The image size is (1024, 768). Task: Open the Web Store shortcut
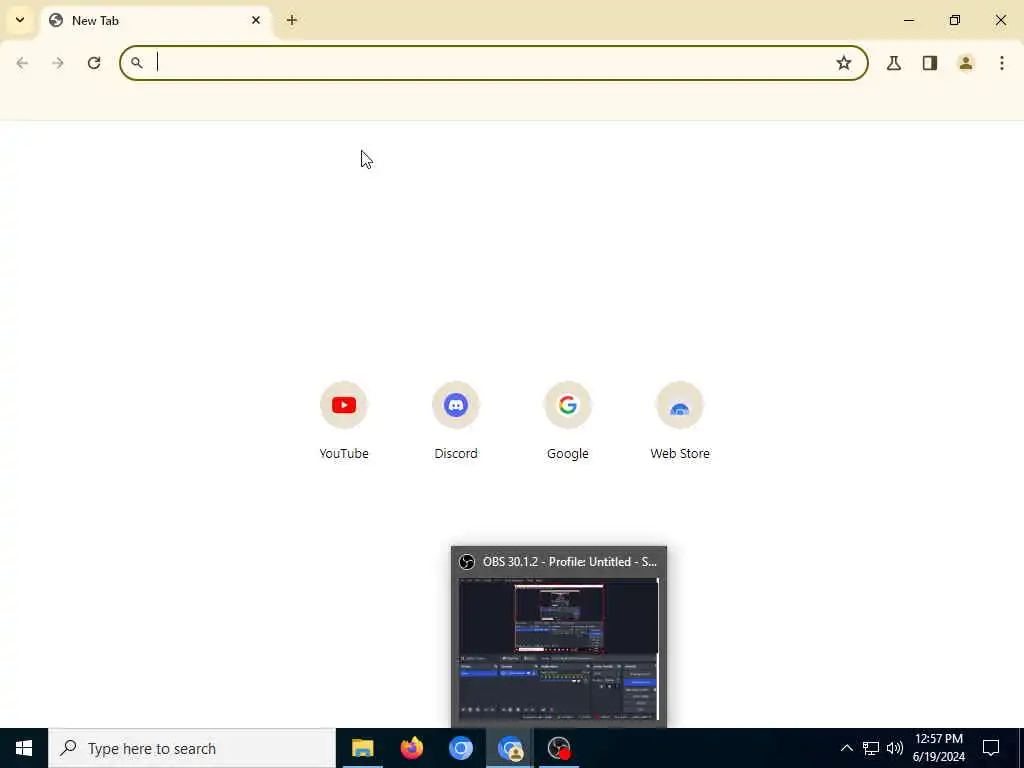(680, 405)
